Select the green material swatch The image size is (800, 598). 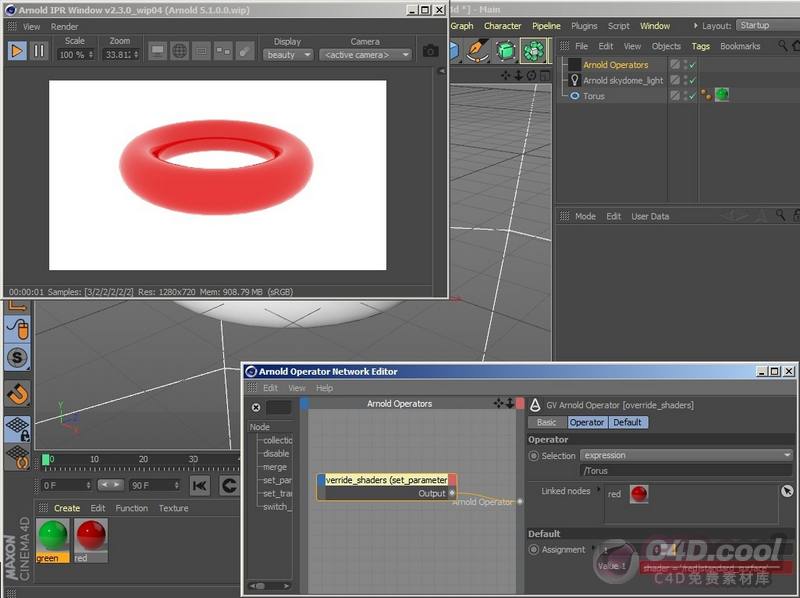pyautogui.click(x=53, y=540)
